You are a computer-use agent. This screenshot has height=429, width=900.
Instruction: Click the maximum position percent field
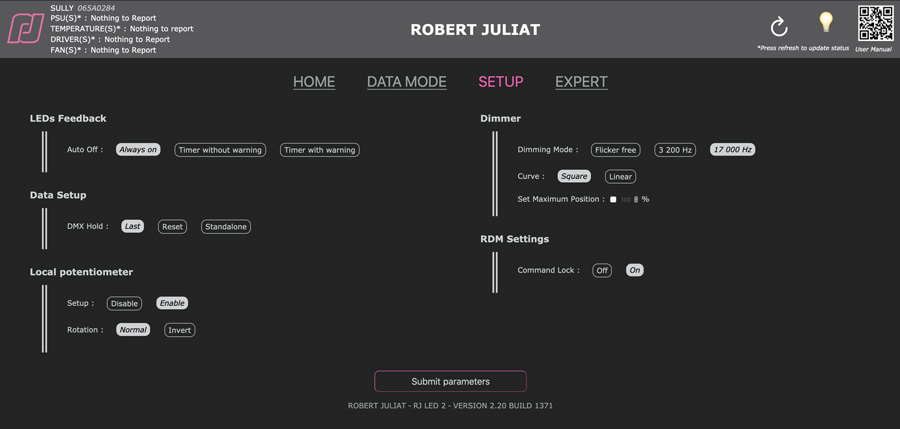(x=627, y=199)
